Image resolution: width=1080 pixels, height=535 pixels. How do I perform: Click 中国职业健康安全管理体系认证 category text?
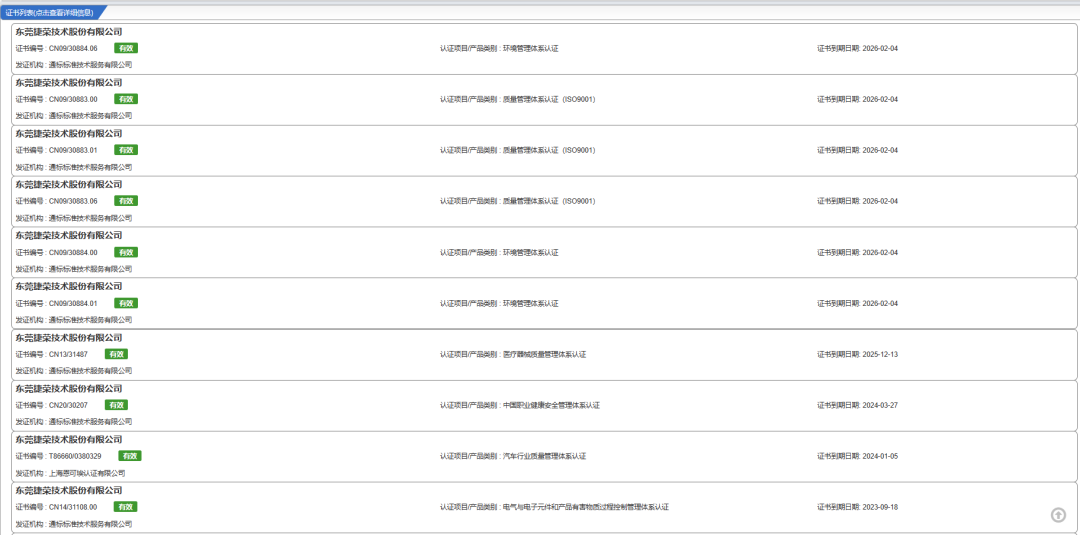[x=551, y=406]
